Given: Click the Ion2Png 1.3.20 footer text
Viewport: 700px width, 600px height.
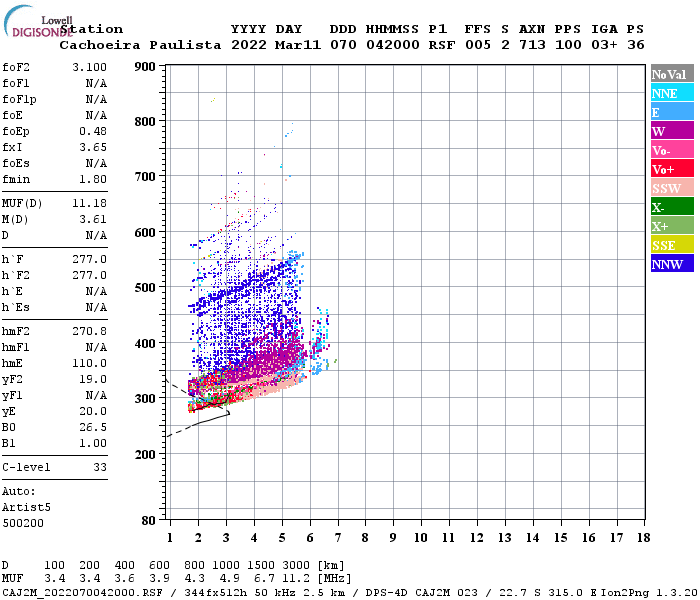Looking at the screenshot, I should coord(649,592).
